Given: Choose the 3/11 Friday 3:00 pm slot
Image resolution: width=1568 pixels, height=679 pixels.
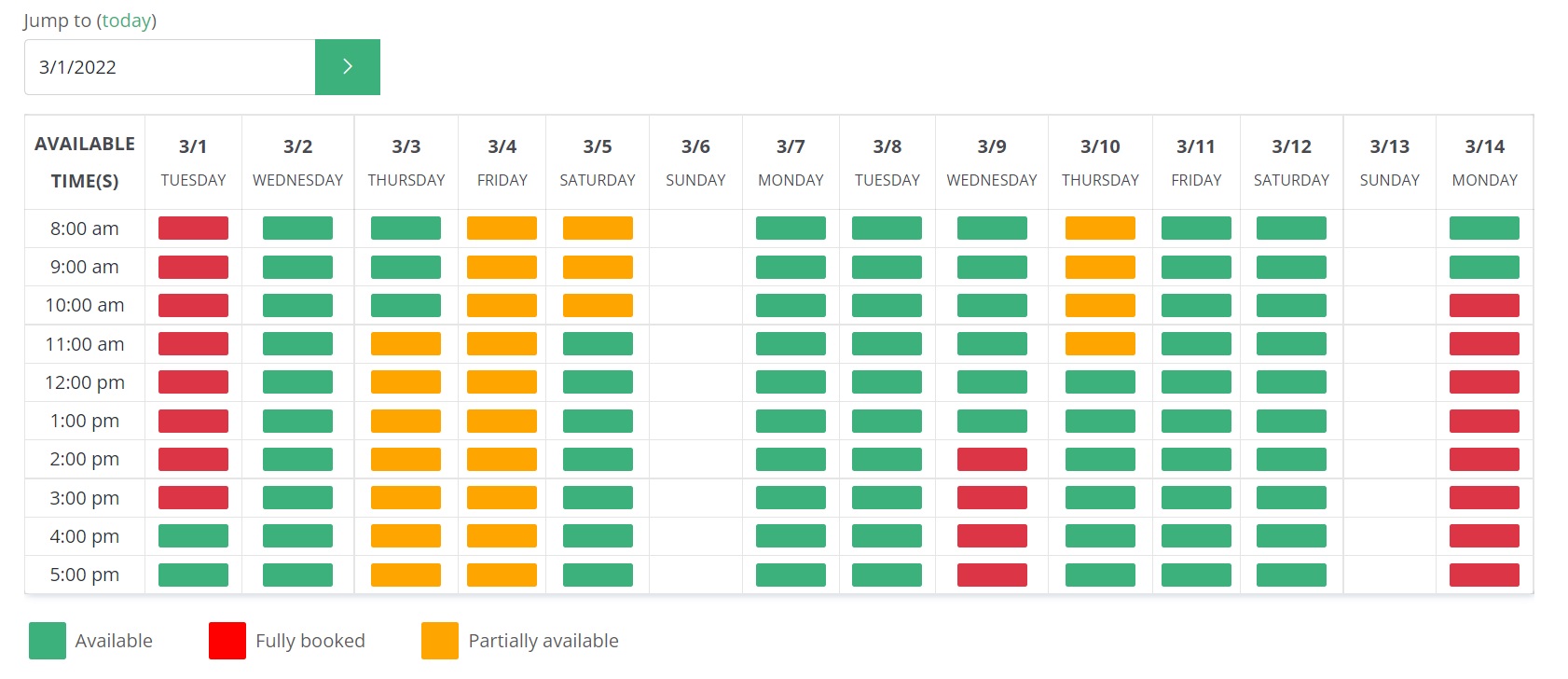Looking at the screenshot, I should 1196,498.
